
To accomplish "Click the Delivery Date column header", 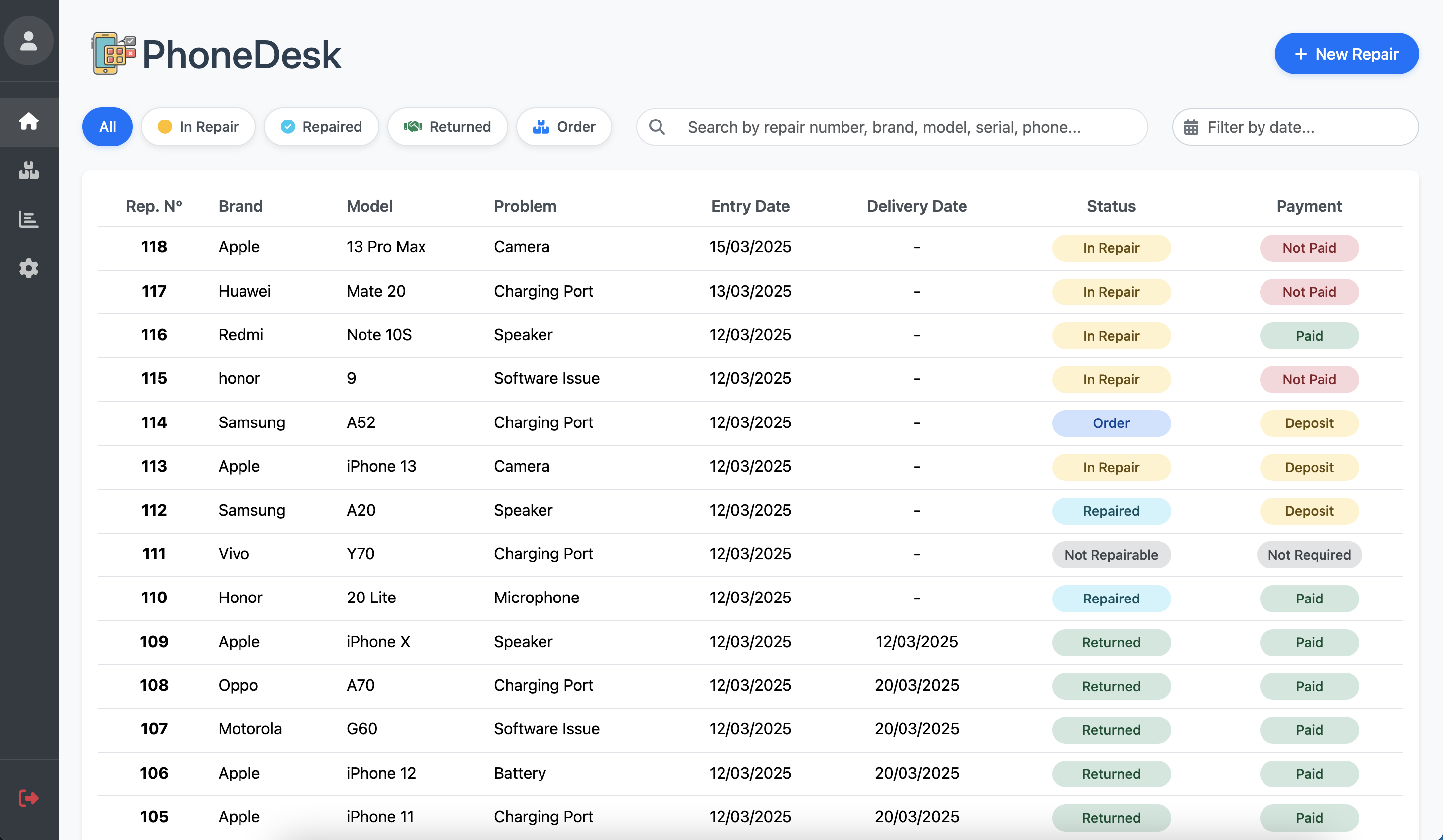I will click(917, 206).
